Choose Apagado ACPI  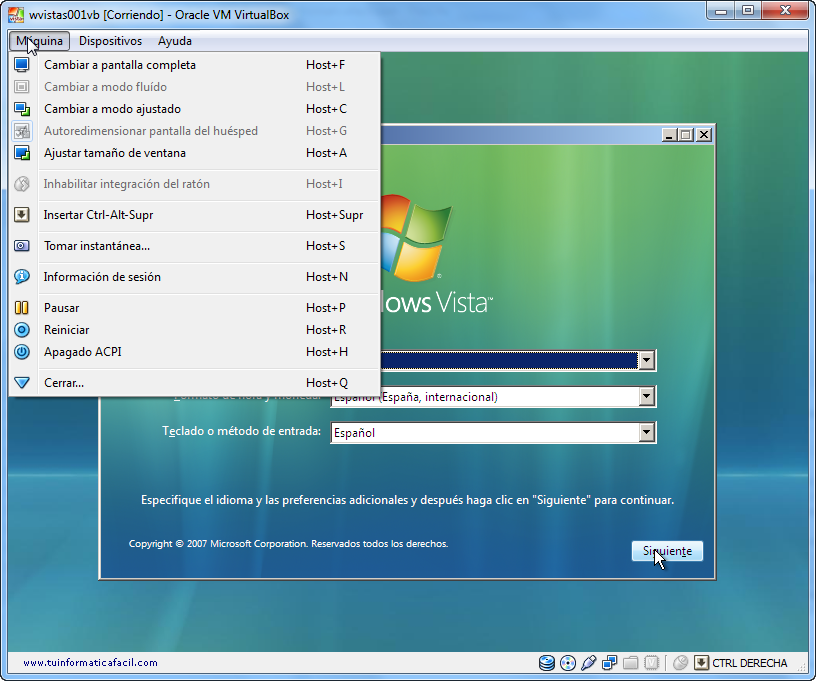pyautogui.click(x=195, y=352)
